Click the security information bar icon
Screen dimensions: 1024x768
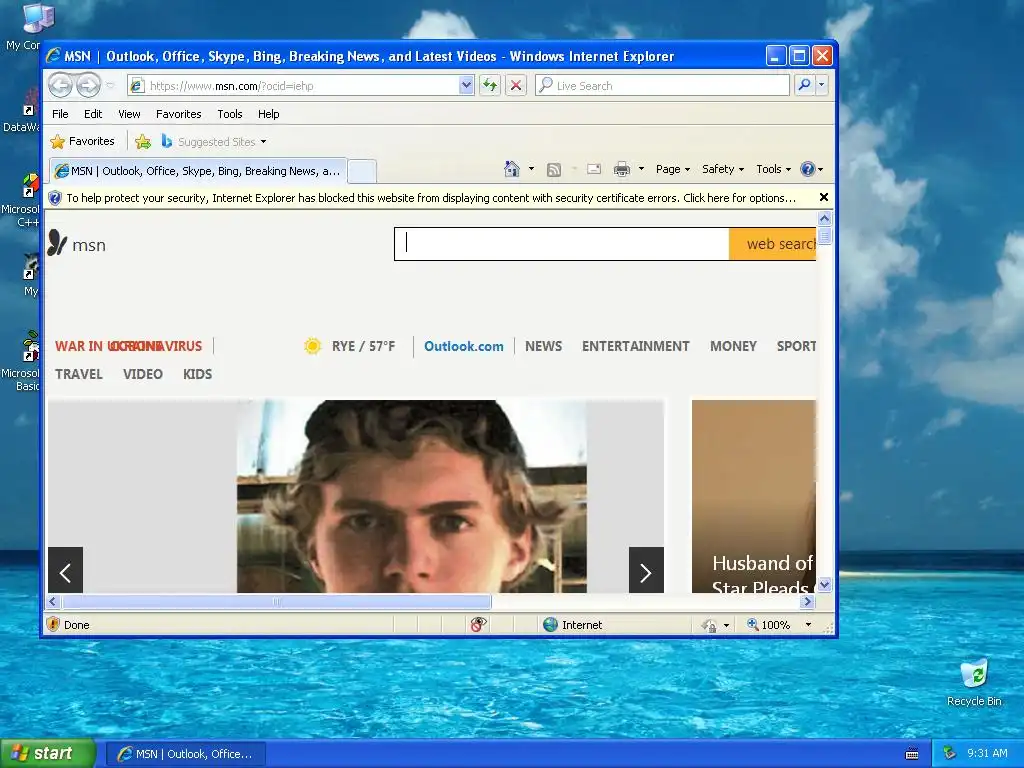pyautogui.click(x=55, y=198)
